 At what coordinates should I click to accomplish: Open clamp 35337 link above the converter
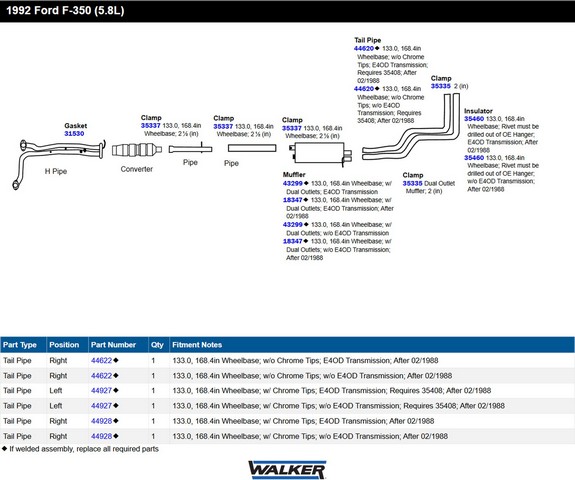pyautogui.click(x=151, y=126)
